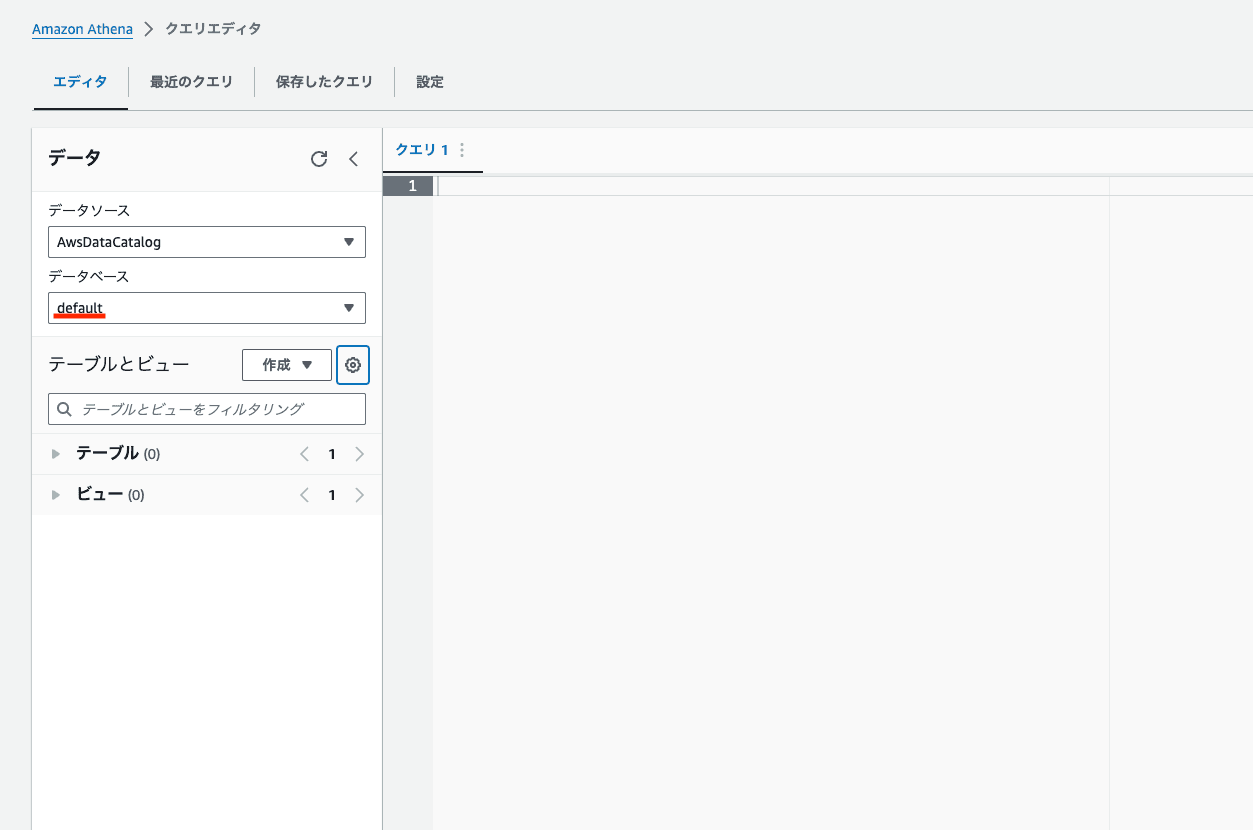Screen dimensions: 1253x830
Task: Select the クエリ 1 query tab
Action: (x=422, y=150)
